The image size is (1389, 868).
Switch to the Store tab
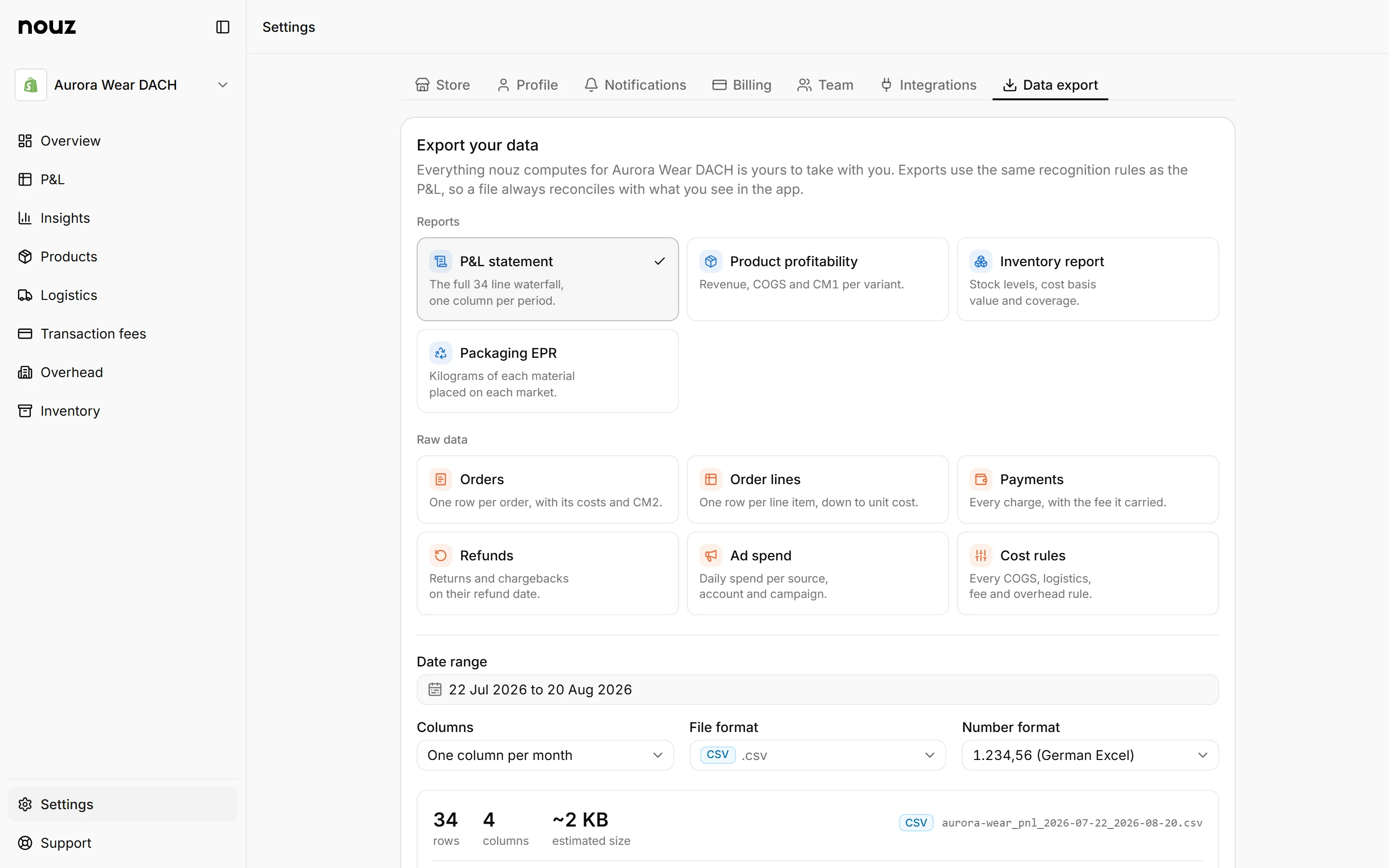pos(443,85)
